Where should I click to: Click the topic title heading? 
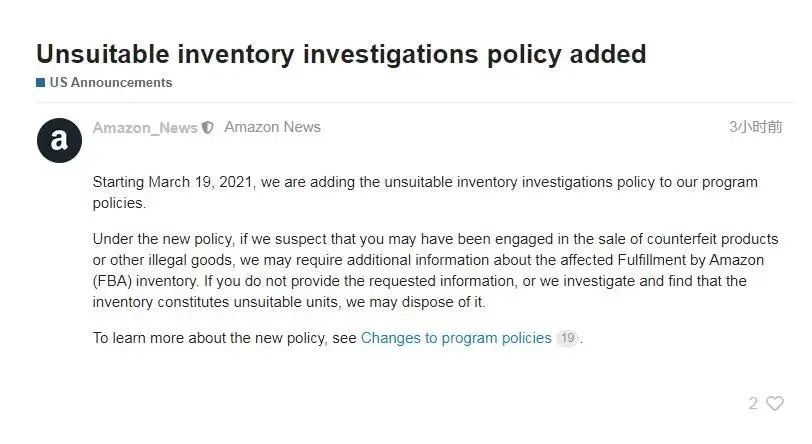341,53
